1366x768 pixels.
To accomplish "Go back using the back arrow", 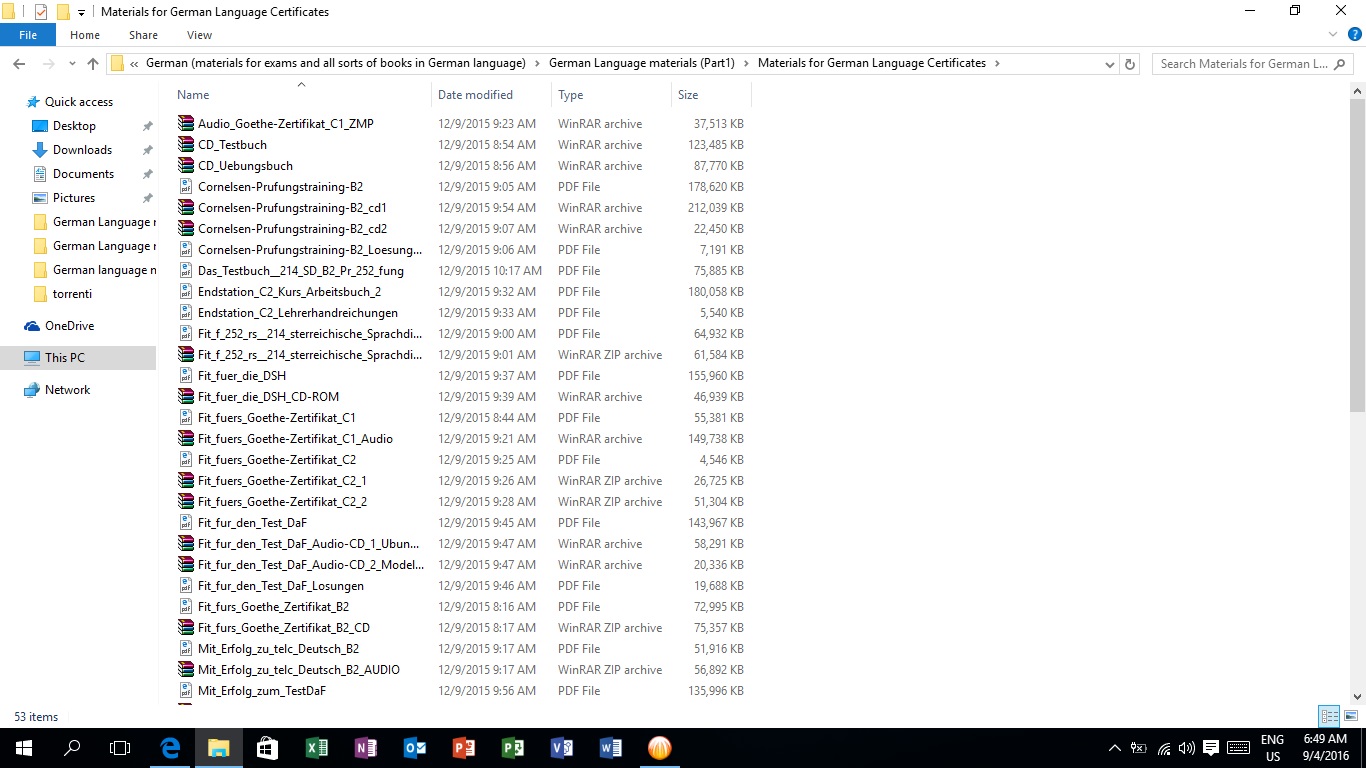I will 19,63.
